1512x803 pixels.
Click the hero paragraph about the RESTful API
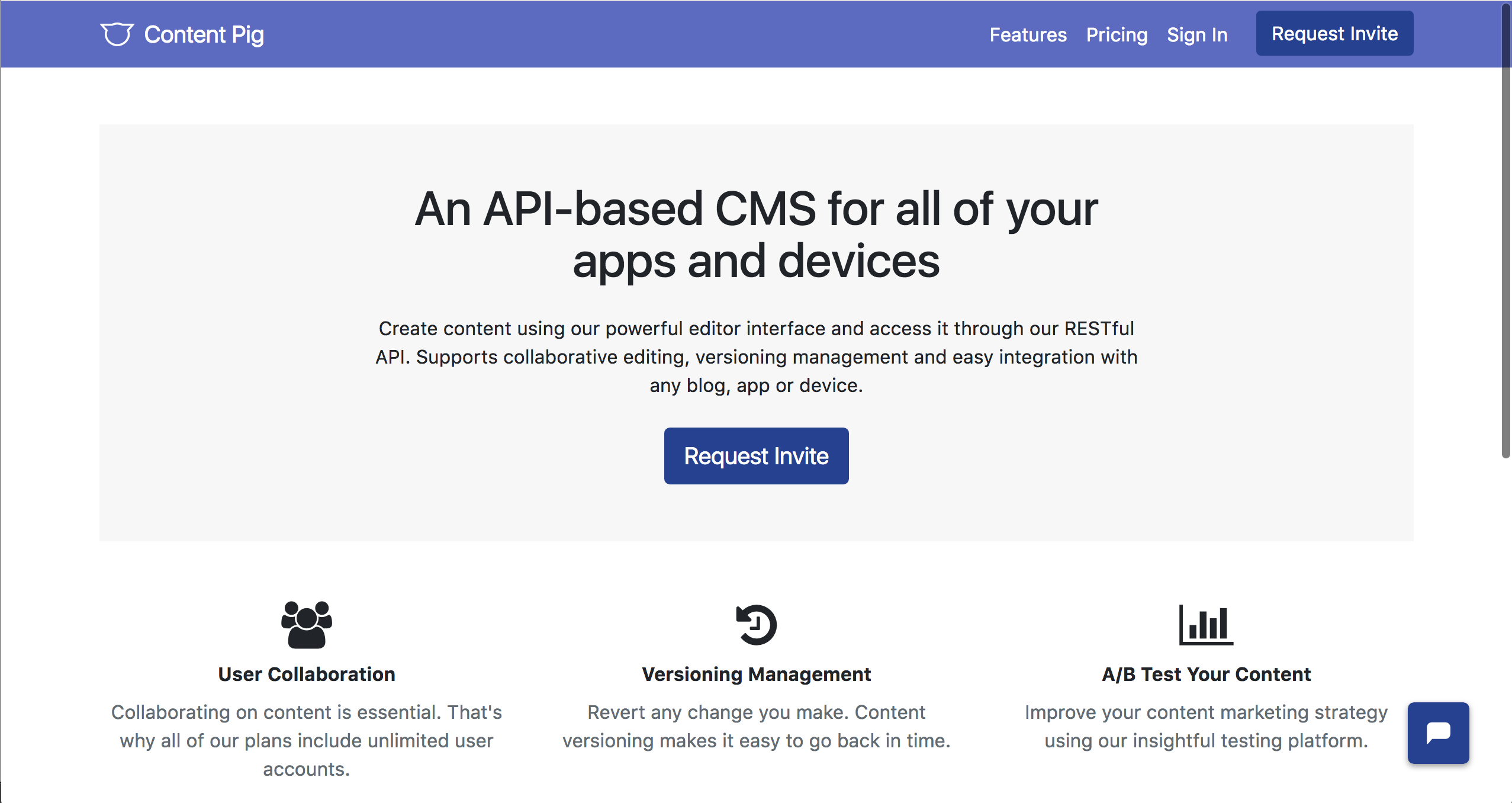756,356
